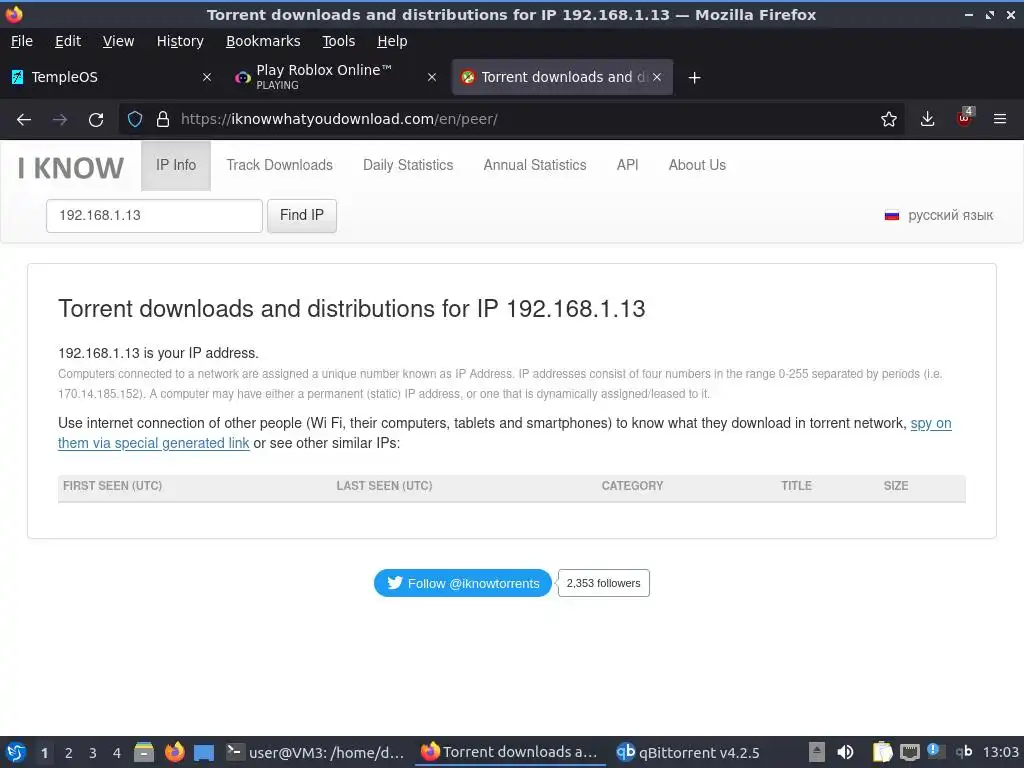
Task: Open tracking protection shield info
Action: pyautogui.click(x=135, y=119)
